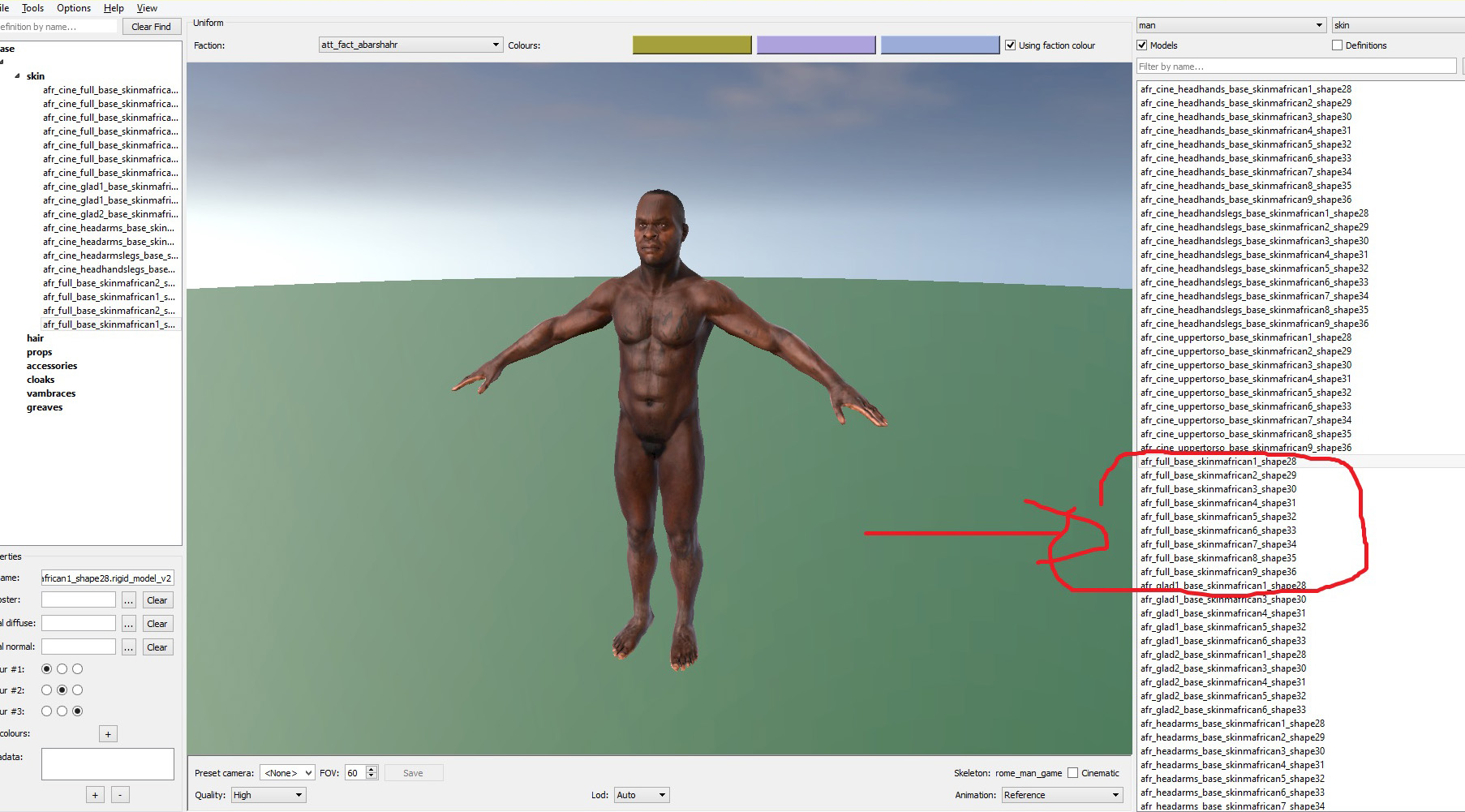Open the Options menu
Image resolution: width=1465 pixels, height=812 pixels.
point(74,8)
